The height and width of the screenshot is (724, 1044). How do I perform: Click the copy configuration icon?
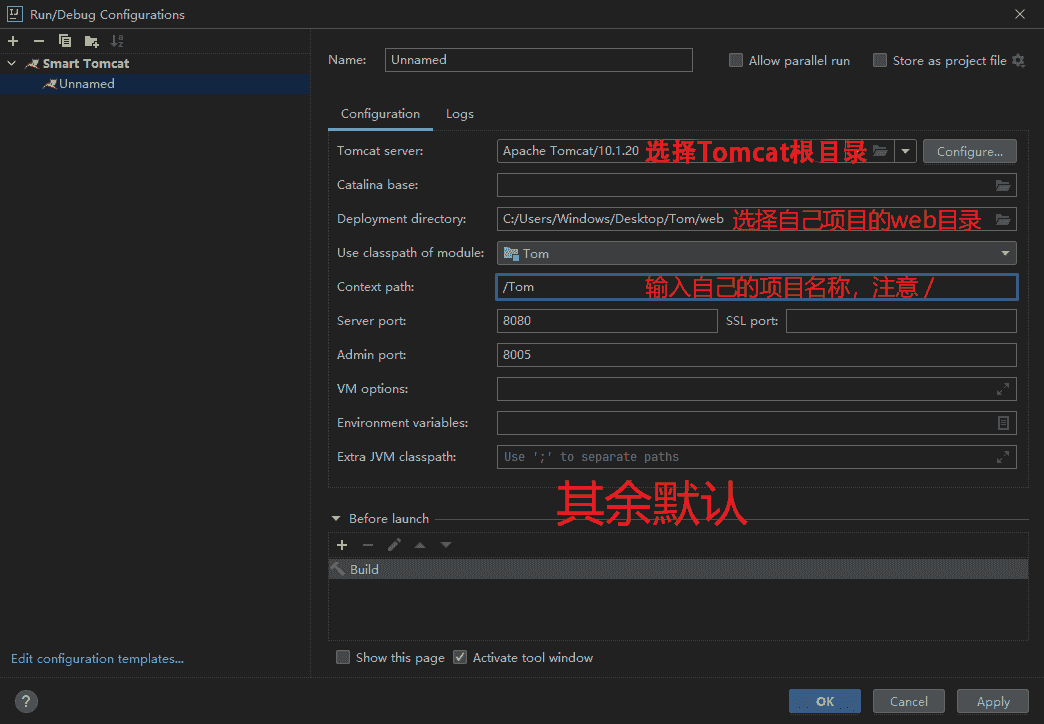pyautogui.click(x=65, y=41)
